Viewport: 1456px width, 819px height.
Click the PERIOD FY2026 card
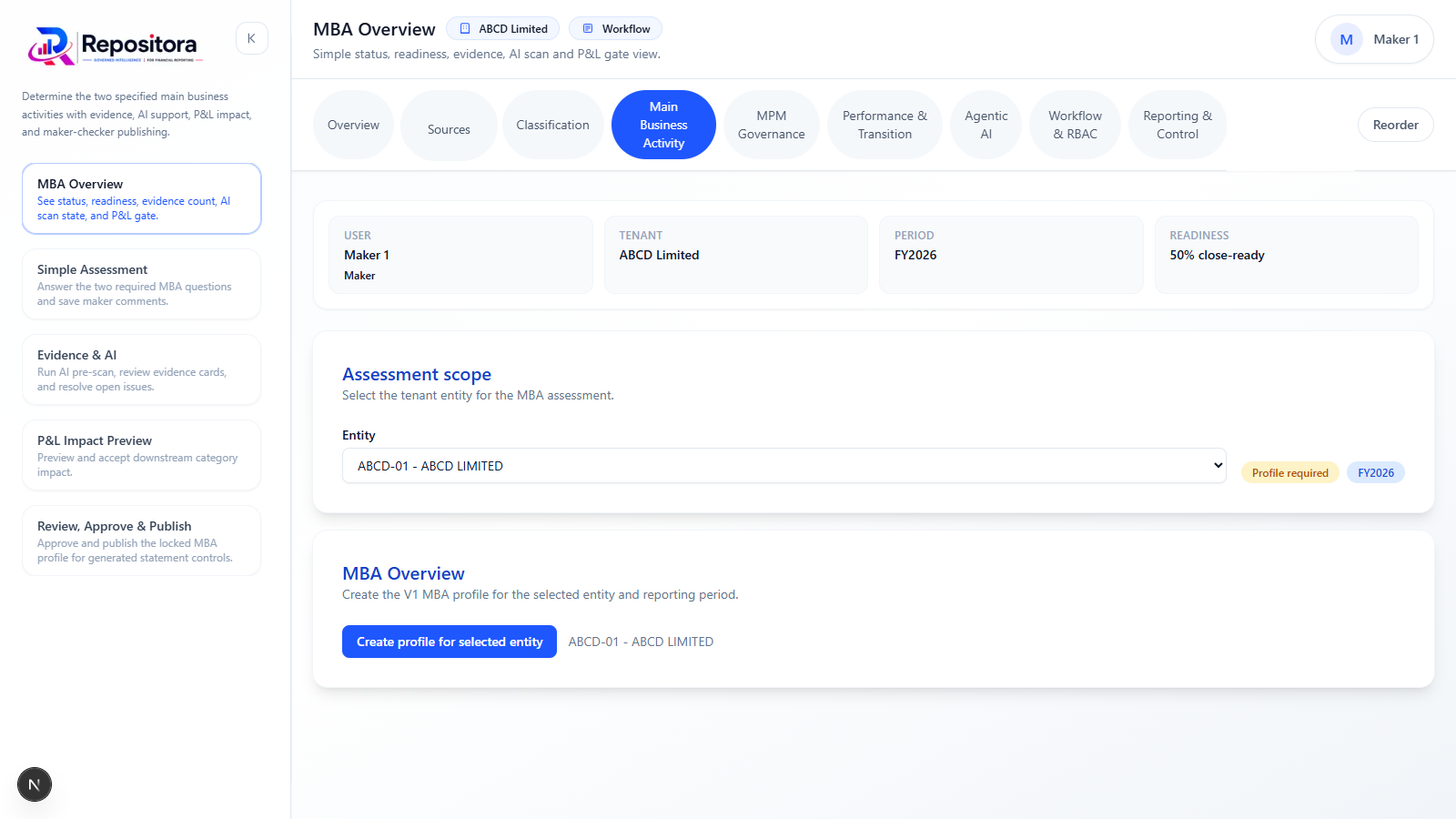pyautogui.click(x=1011, y=255)
